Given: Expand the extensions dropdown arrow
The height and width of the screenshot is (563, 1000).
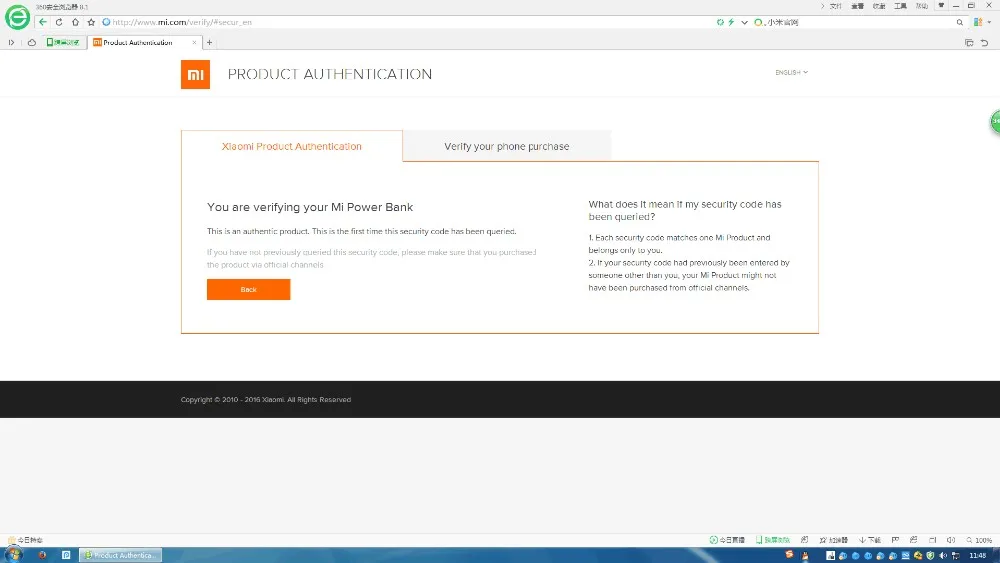Looking at the screenshot, I should [x=989, y=22].
